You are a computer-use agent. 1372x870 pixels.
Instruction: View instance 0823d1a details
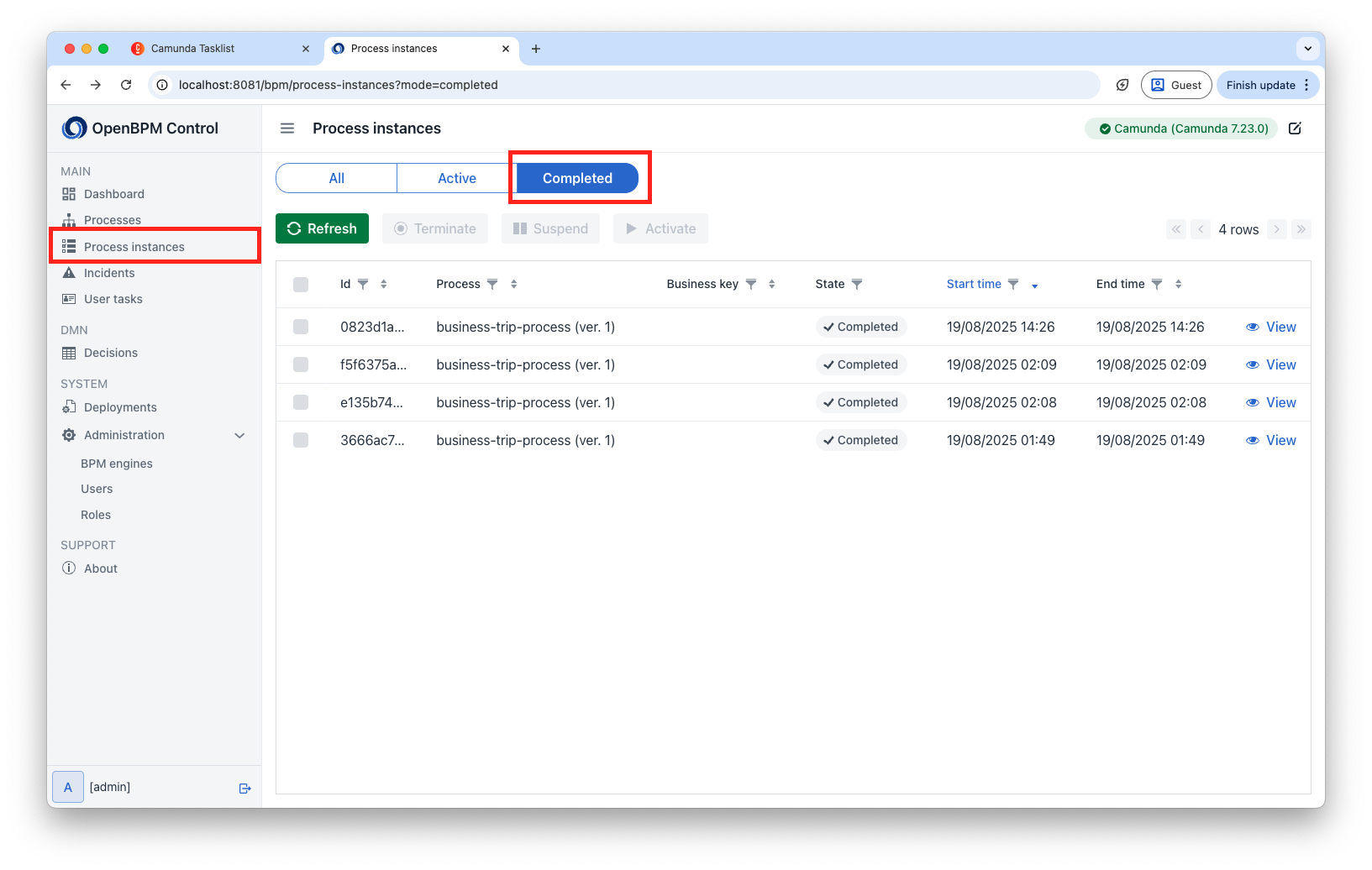coord(1271,327)
